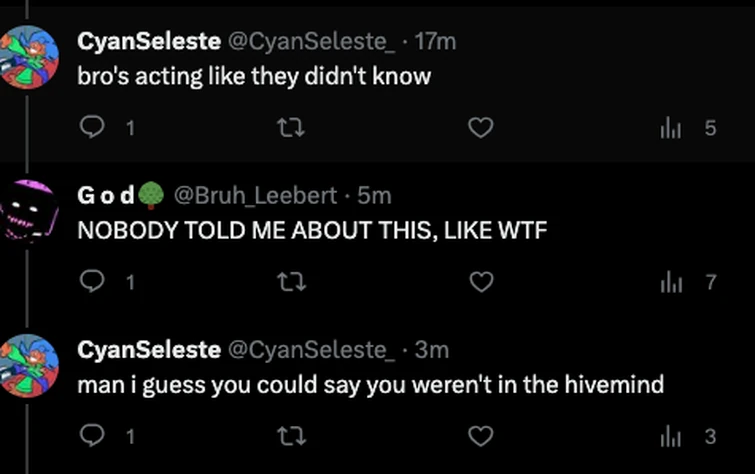Reply to the "NOBODY TOLD ME" tweet
This screenshot has height=474, width=755.
[x=92, y=283]
